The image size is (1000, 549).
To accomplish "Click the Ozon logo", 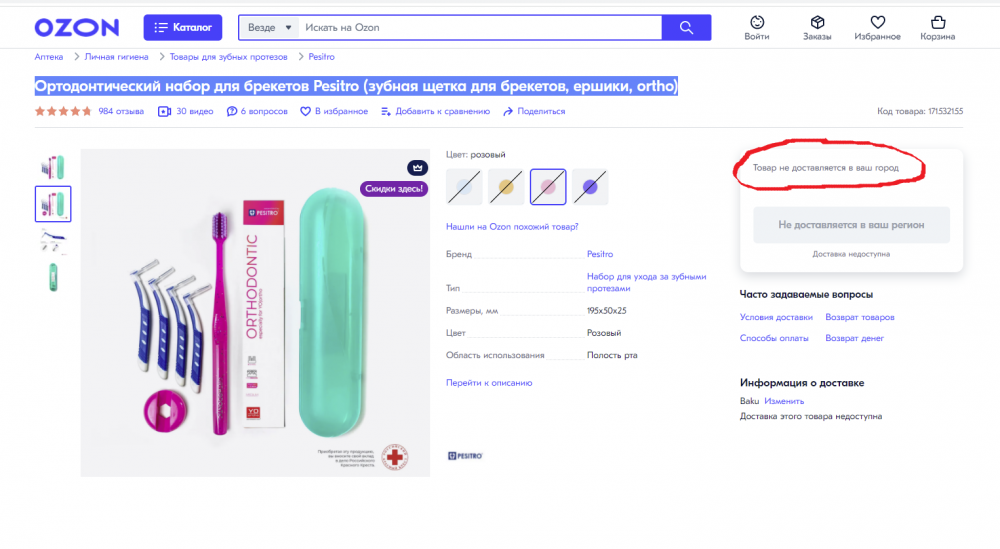I will [x=76, y=27].
